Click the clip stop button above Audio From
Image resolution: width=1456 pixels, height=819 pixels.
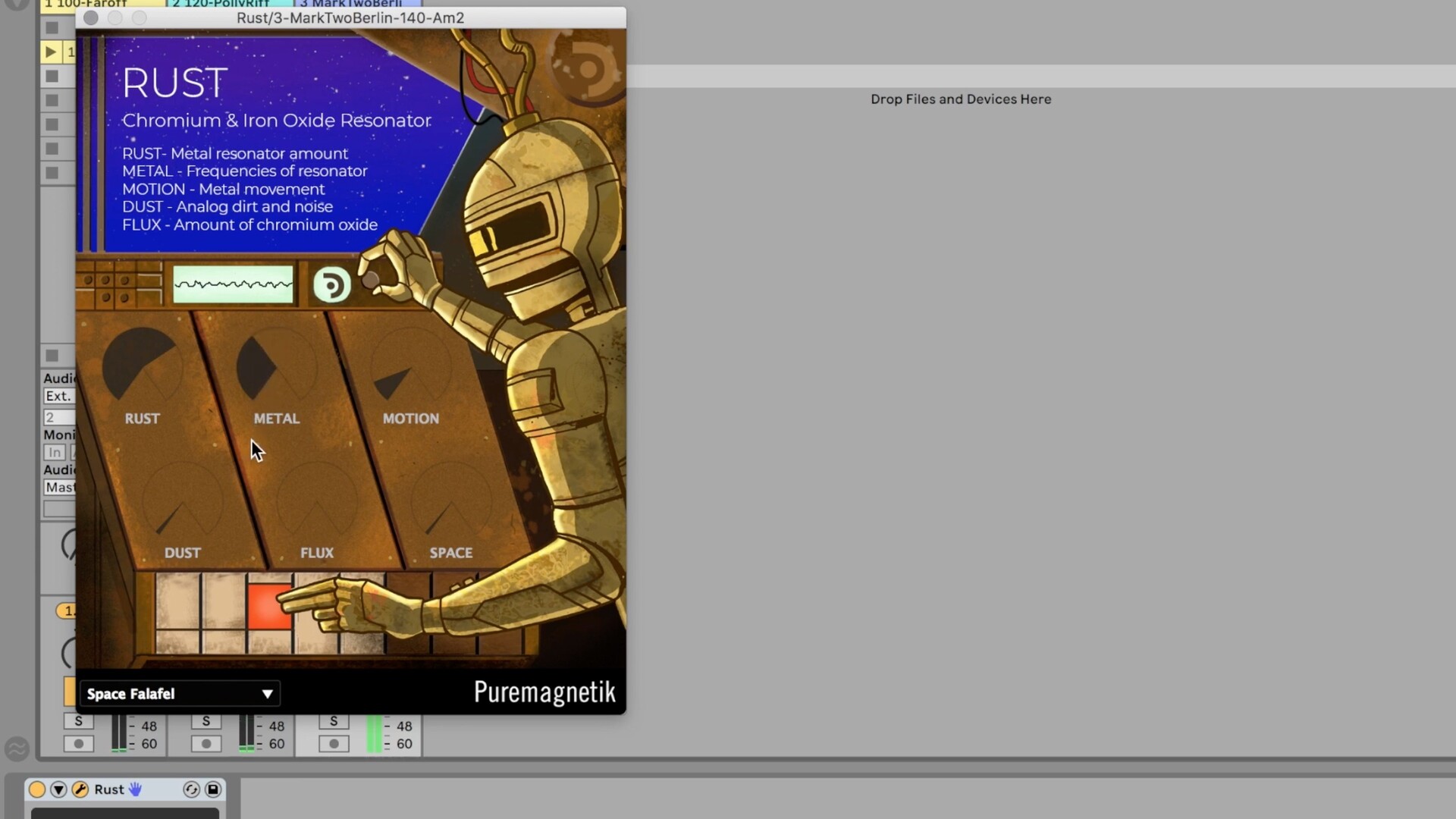[52, 355]
